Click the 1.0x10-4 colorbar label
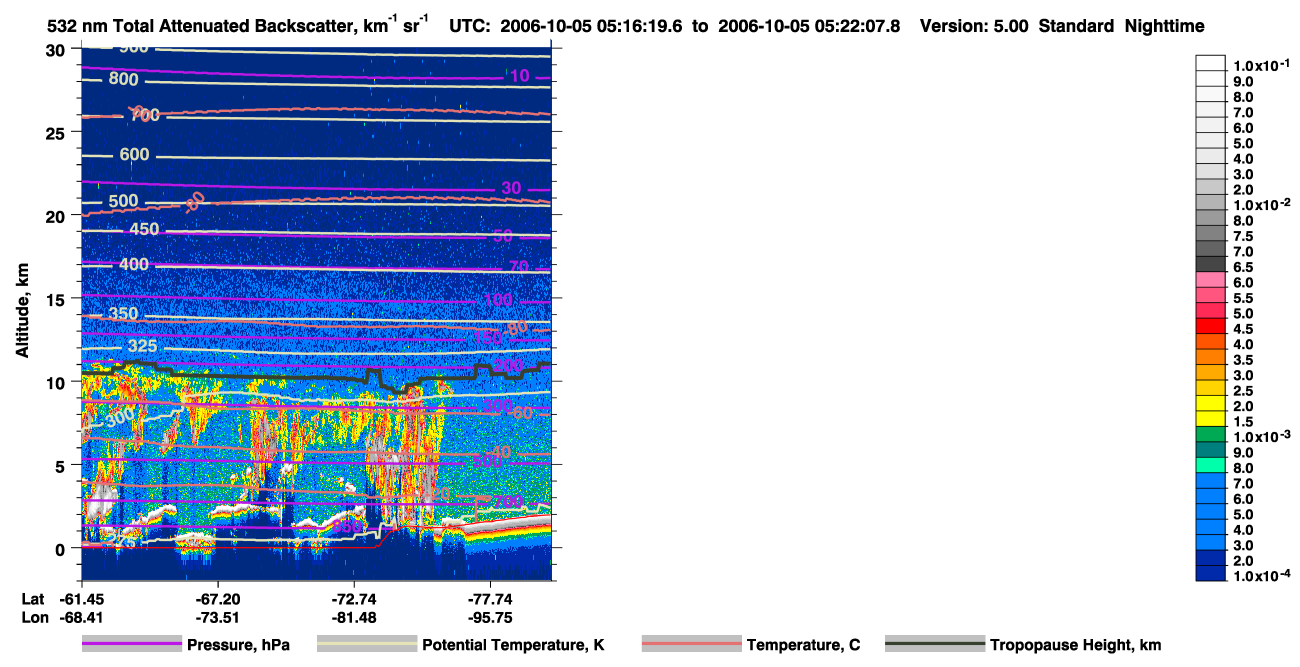The width and height of the screenshot is (1300, 667). click(x=1260, y=577)
